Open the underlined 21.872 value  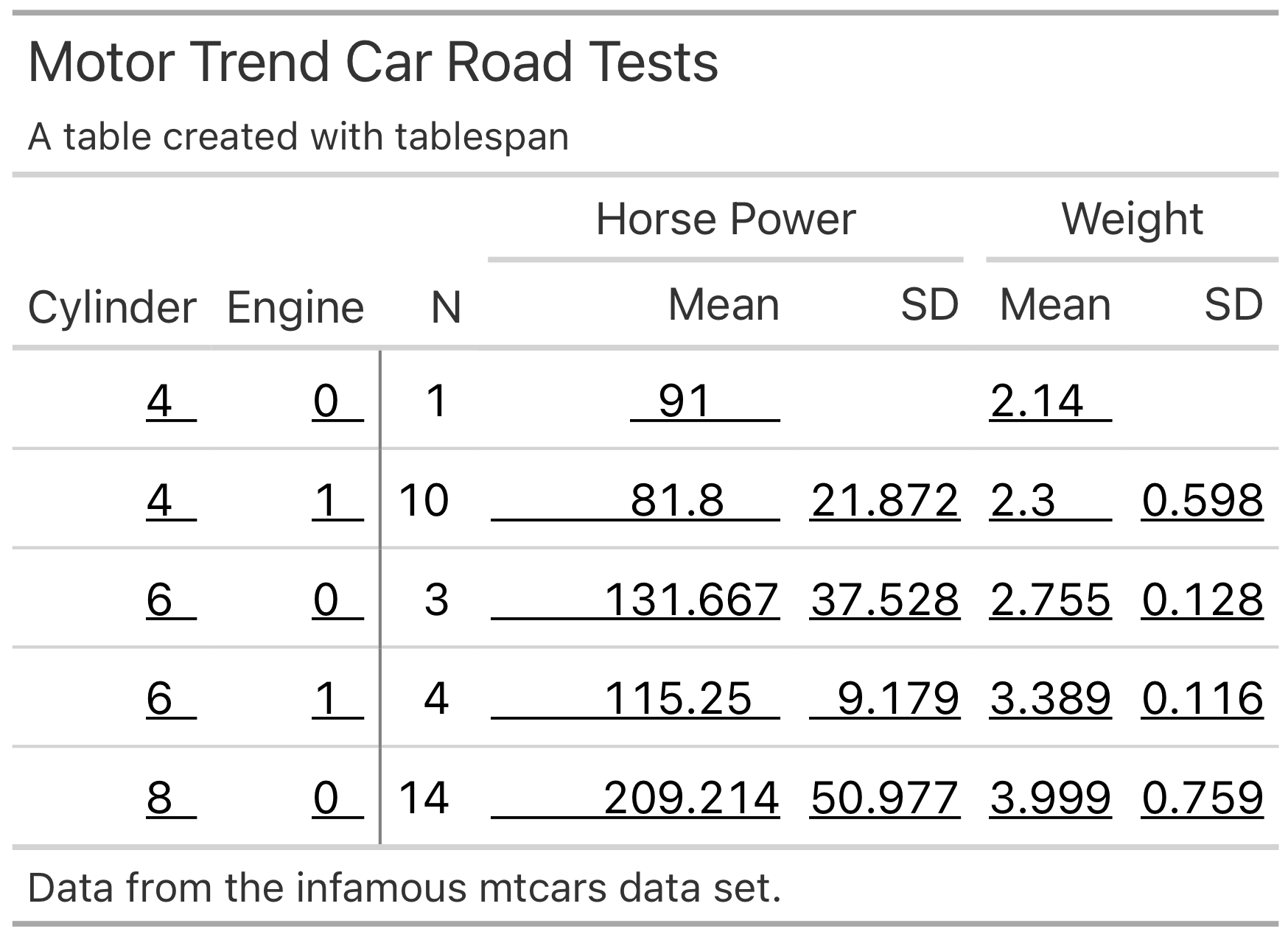click(x=884, y=501)
